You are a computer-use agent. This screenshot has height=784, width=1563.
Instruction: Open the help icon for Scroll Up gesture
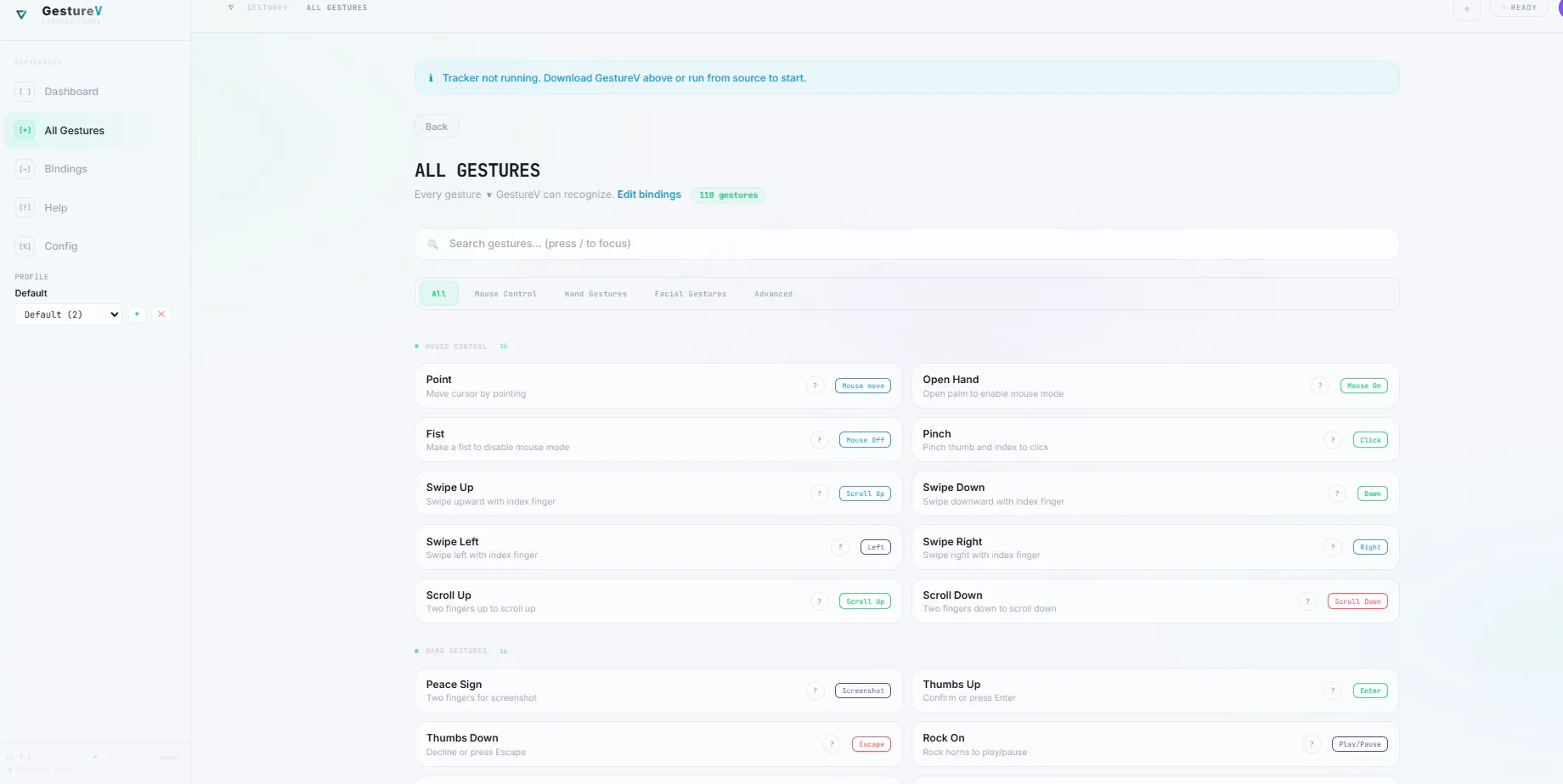pos(820,601)
